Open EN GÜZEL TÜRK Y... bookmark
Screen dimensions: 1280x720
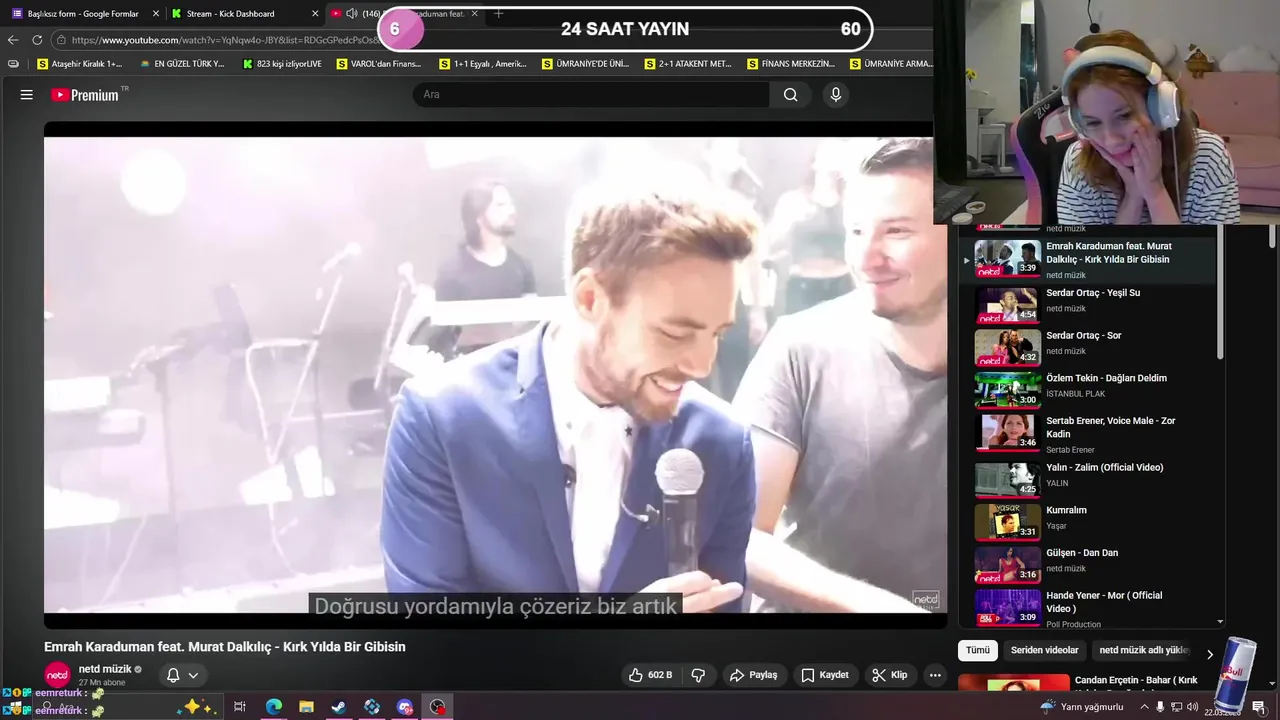point(182,64)
